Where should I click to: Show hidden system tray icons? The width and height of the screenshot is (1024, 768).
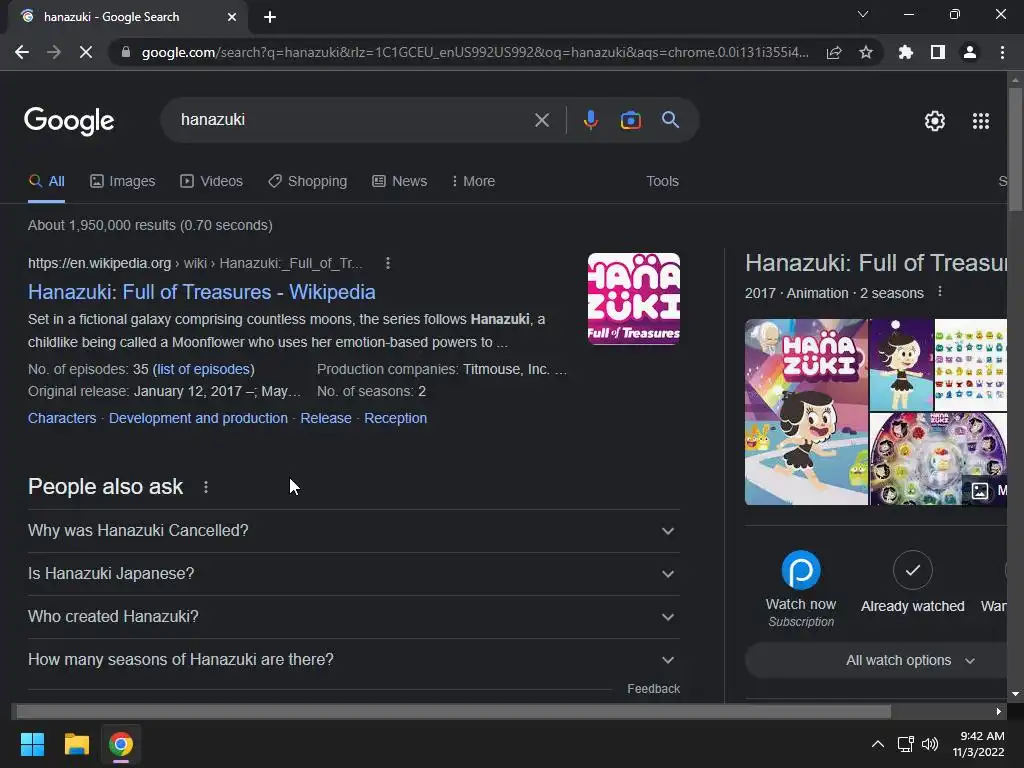878,744
